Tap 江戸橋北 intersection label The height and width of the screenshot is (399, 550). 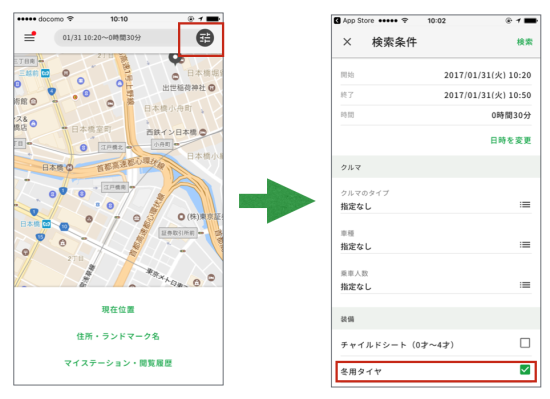(112, 147)
